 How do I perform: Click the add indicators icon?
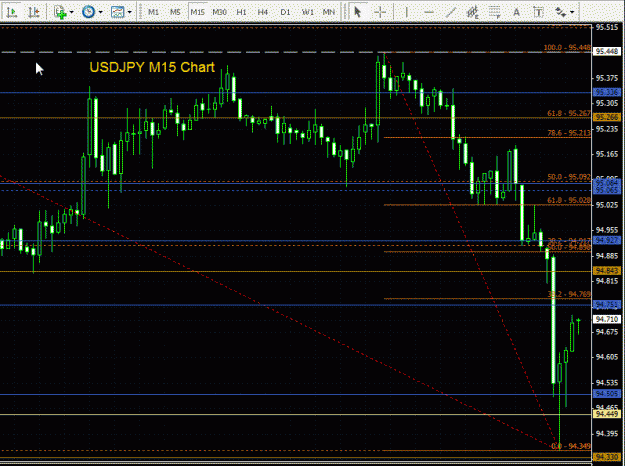click(x=60, y=12)
